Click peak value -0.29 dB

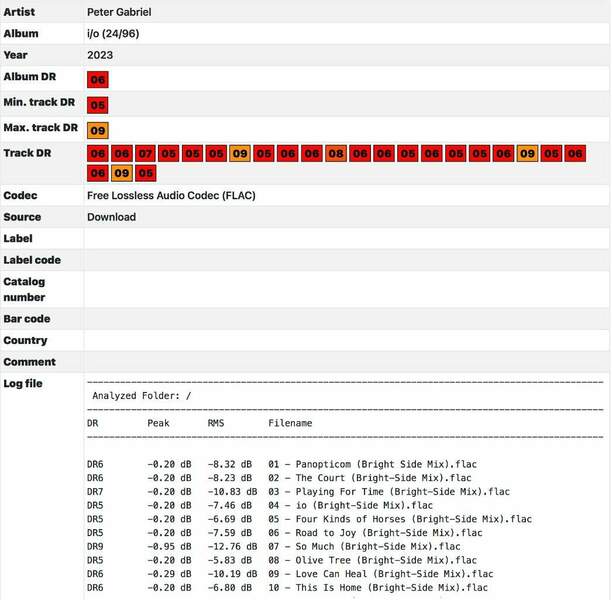(169, 574)
